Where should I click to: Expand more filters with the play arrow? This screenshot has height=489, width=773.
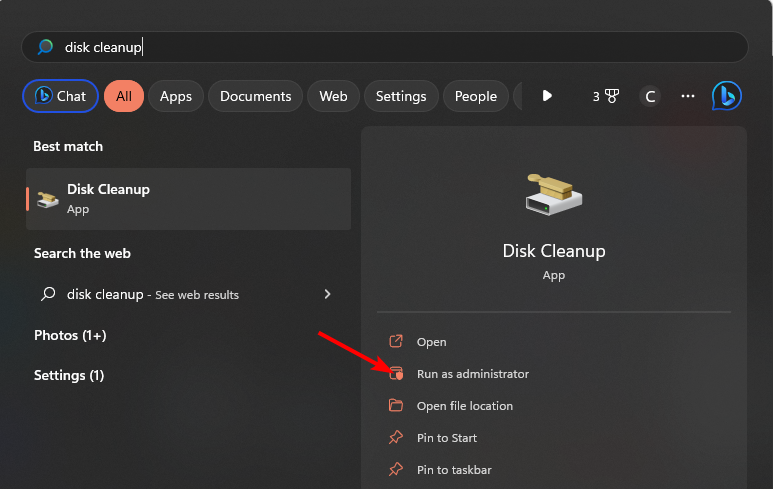click(x=547, y=96)
